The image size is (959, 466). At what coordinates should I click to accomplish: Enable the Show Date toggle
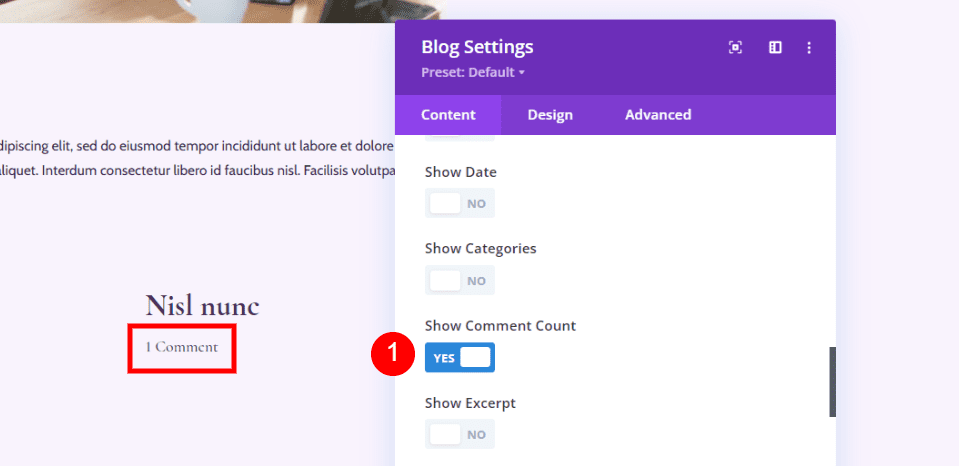coord(460,203)
